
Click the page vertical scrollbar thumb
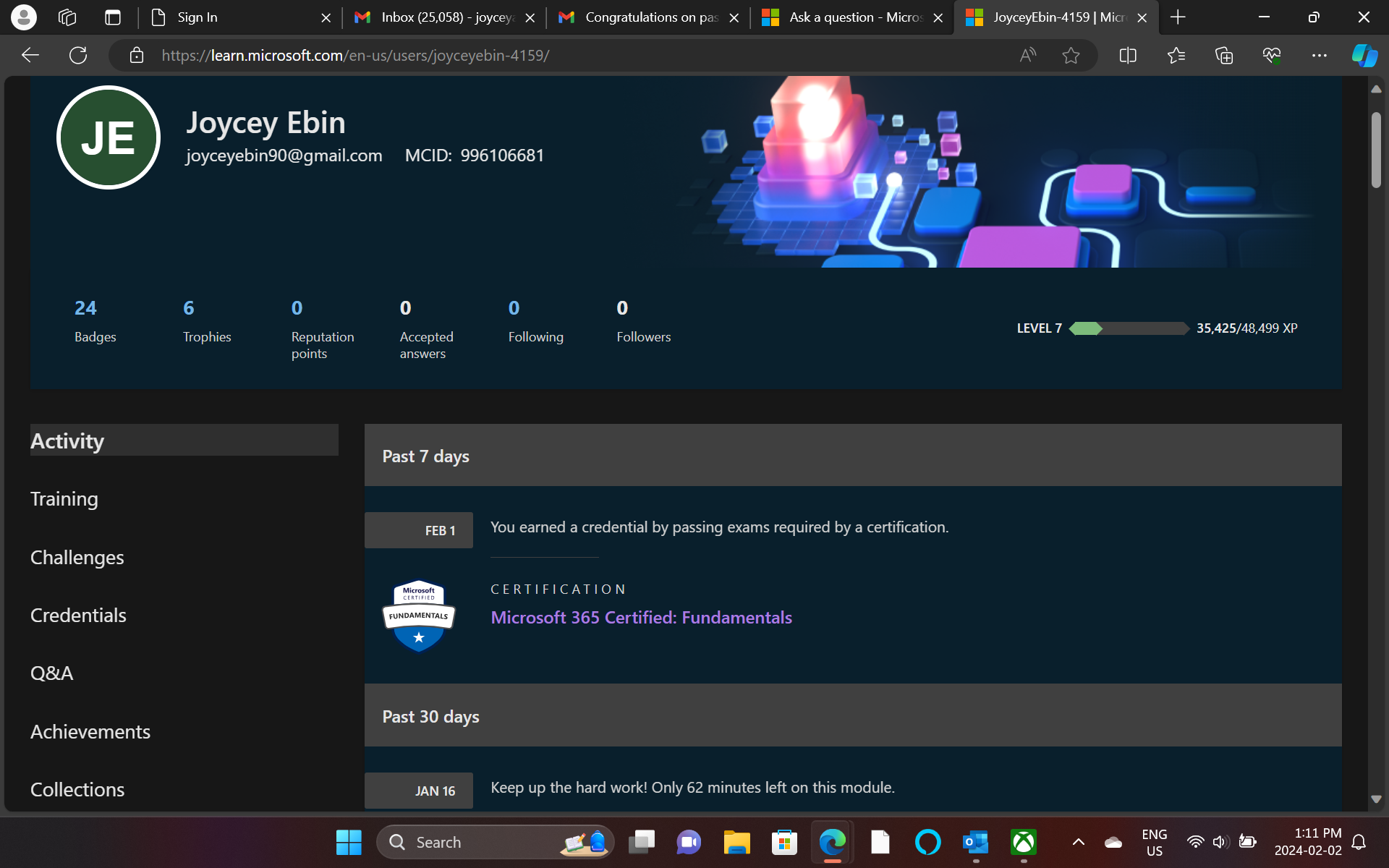(1376, 150)
